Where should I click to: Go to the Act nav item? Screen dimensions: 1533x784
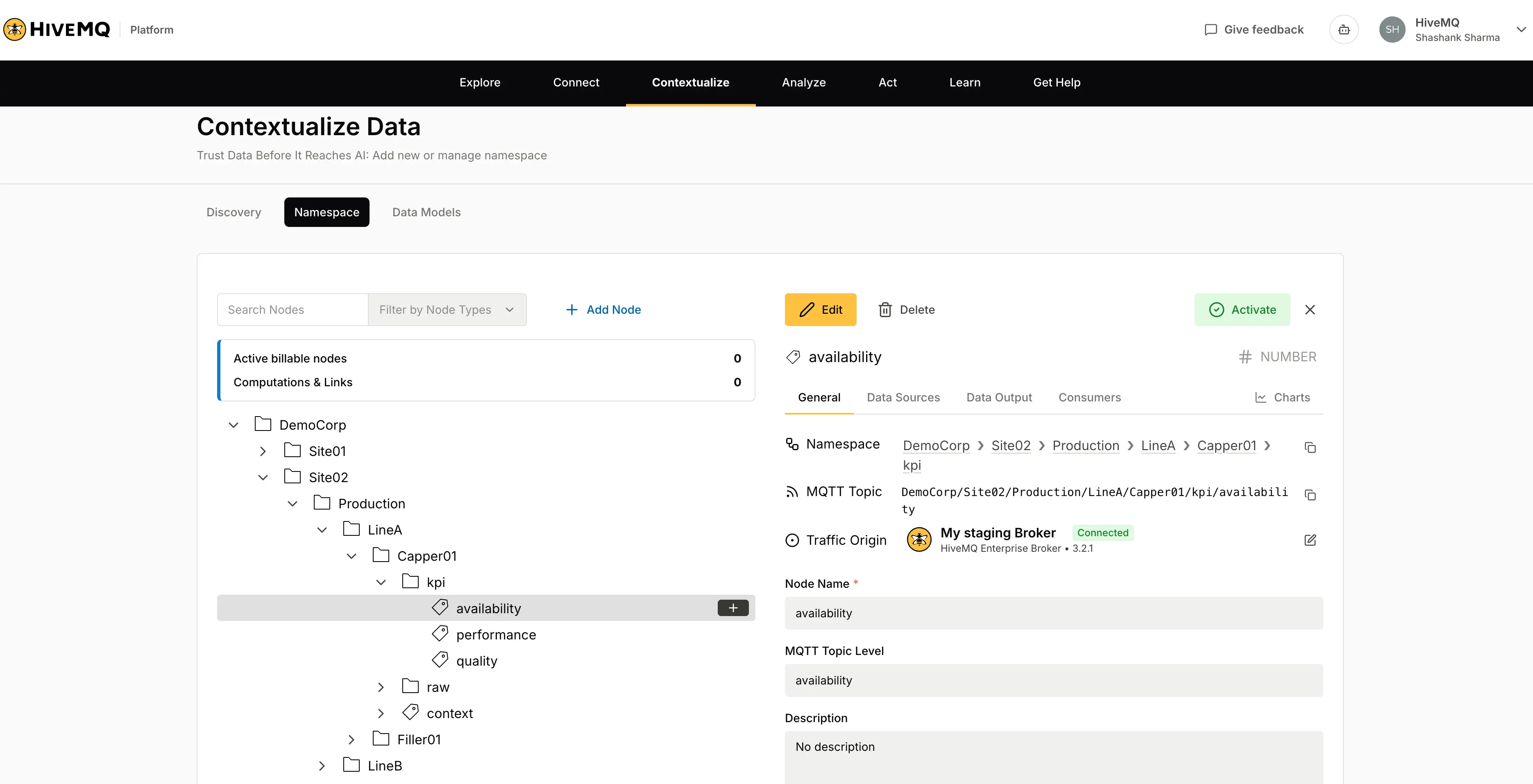[x=887, y=83]
